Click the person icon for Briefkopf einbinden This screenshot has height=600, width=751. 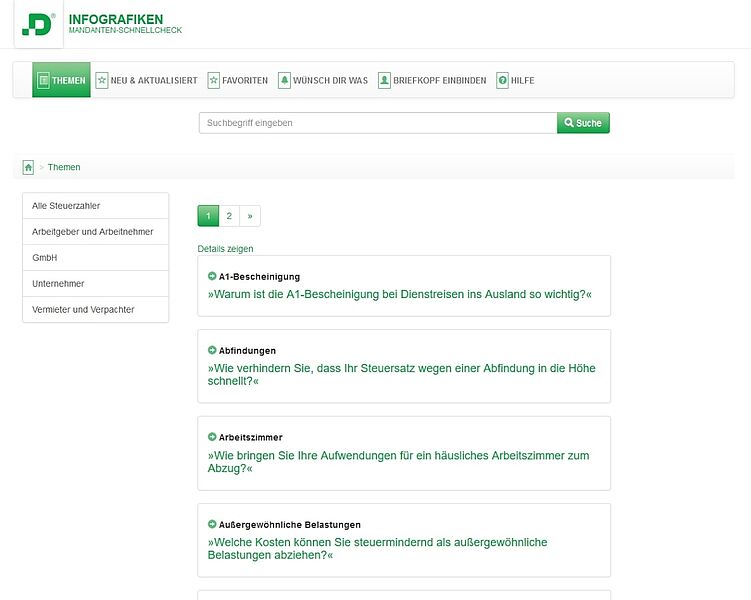coord(384,80)
